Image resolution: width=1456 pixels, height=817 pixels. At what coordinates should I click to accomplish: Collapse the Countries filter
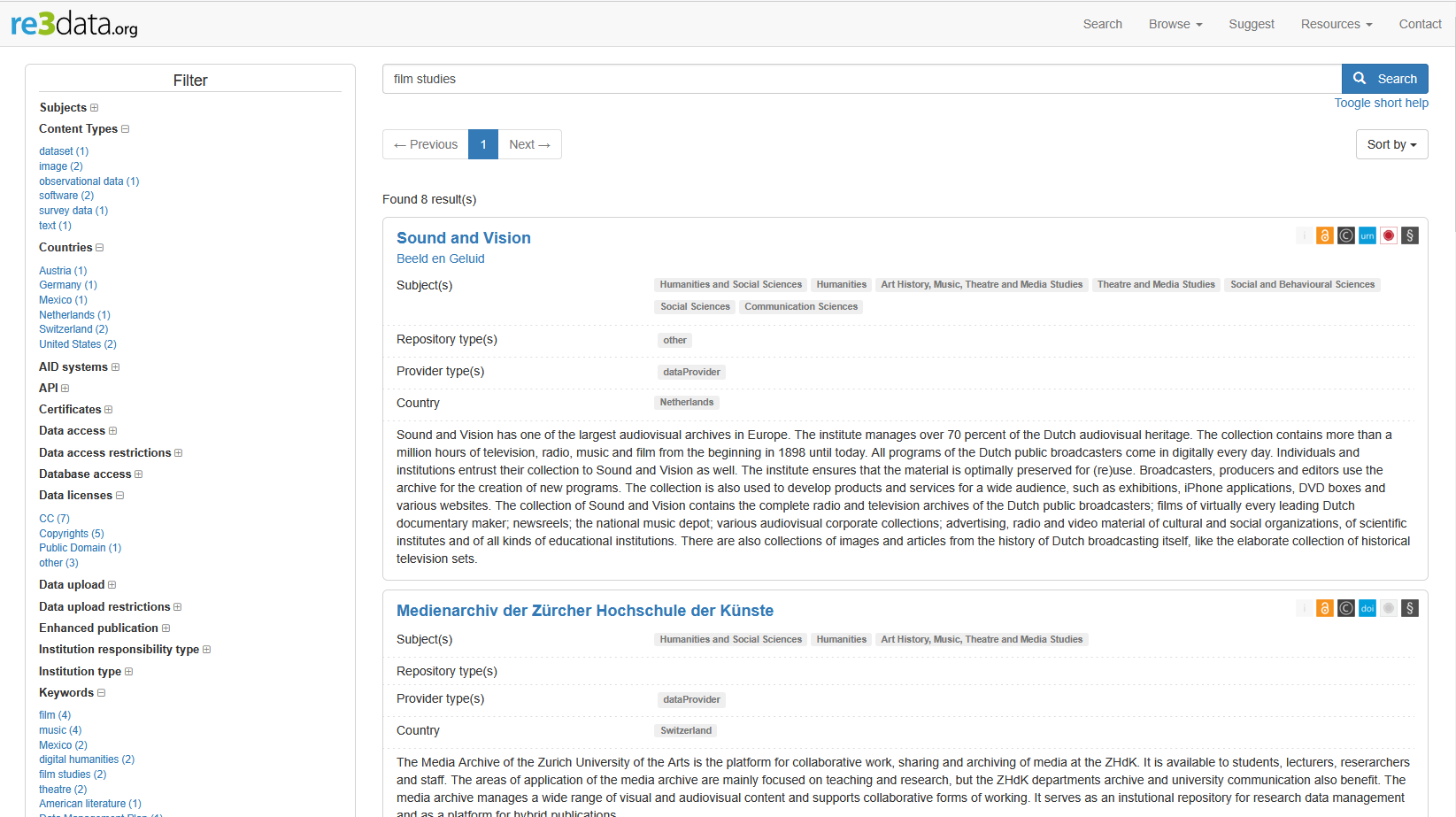tap(99, 248)
